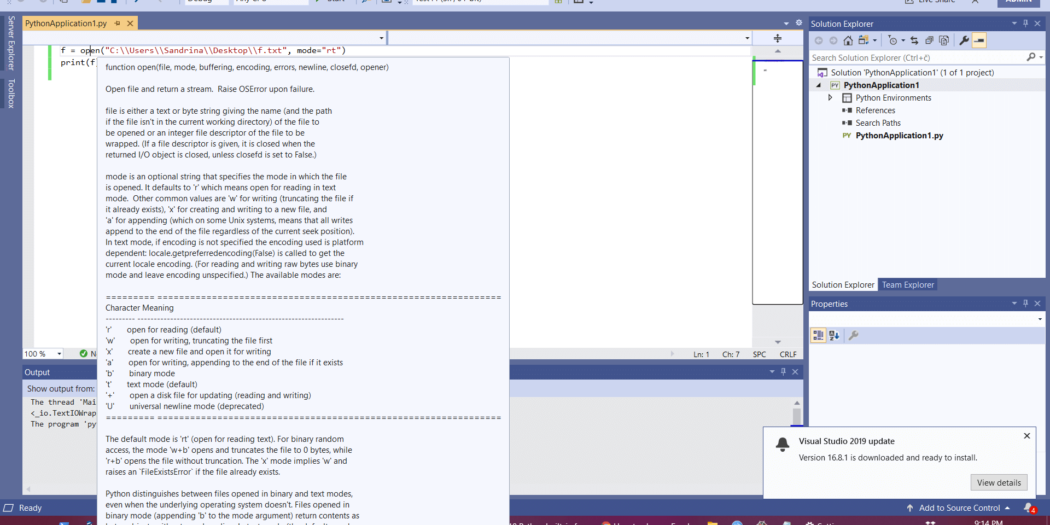Open Properties window position dropdown
1050x525 pixels.
(1015, 303)
